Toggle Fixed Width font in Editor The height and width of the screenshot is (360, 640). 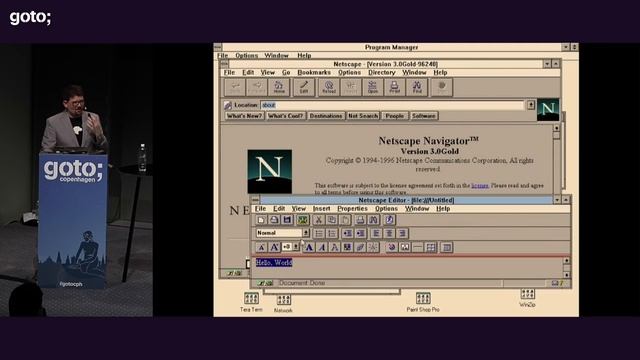[334, 247]
